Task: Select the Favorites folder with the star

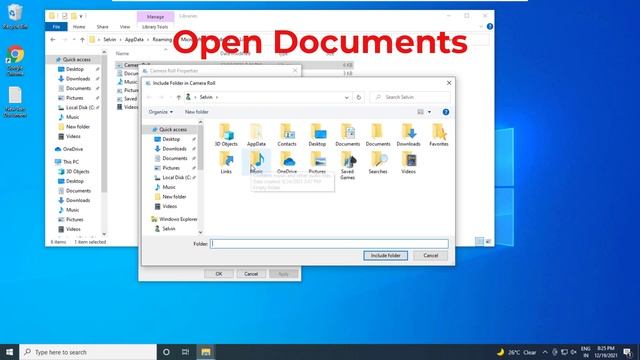Action: click(439, 135)
